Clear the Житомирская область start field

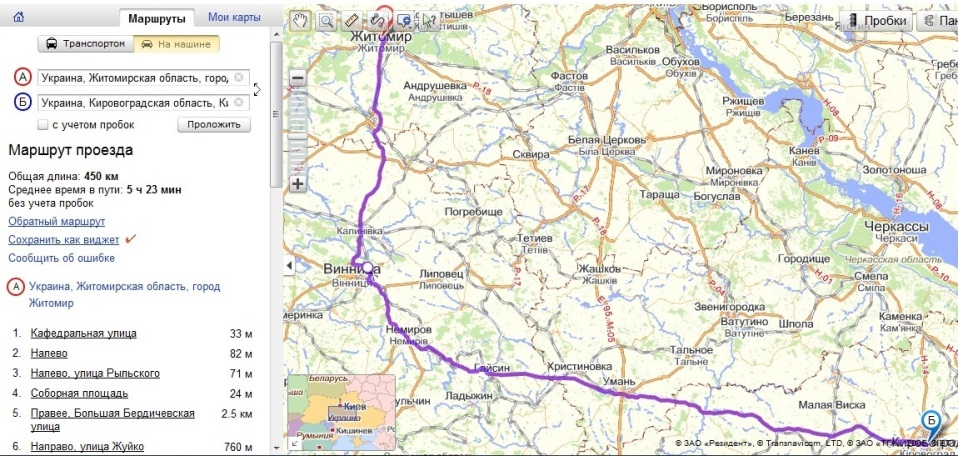(x=238, y=77)
